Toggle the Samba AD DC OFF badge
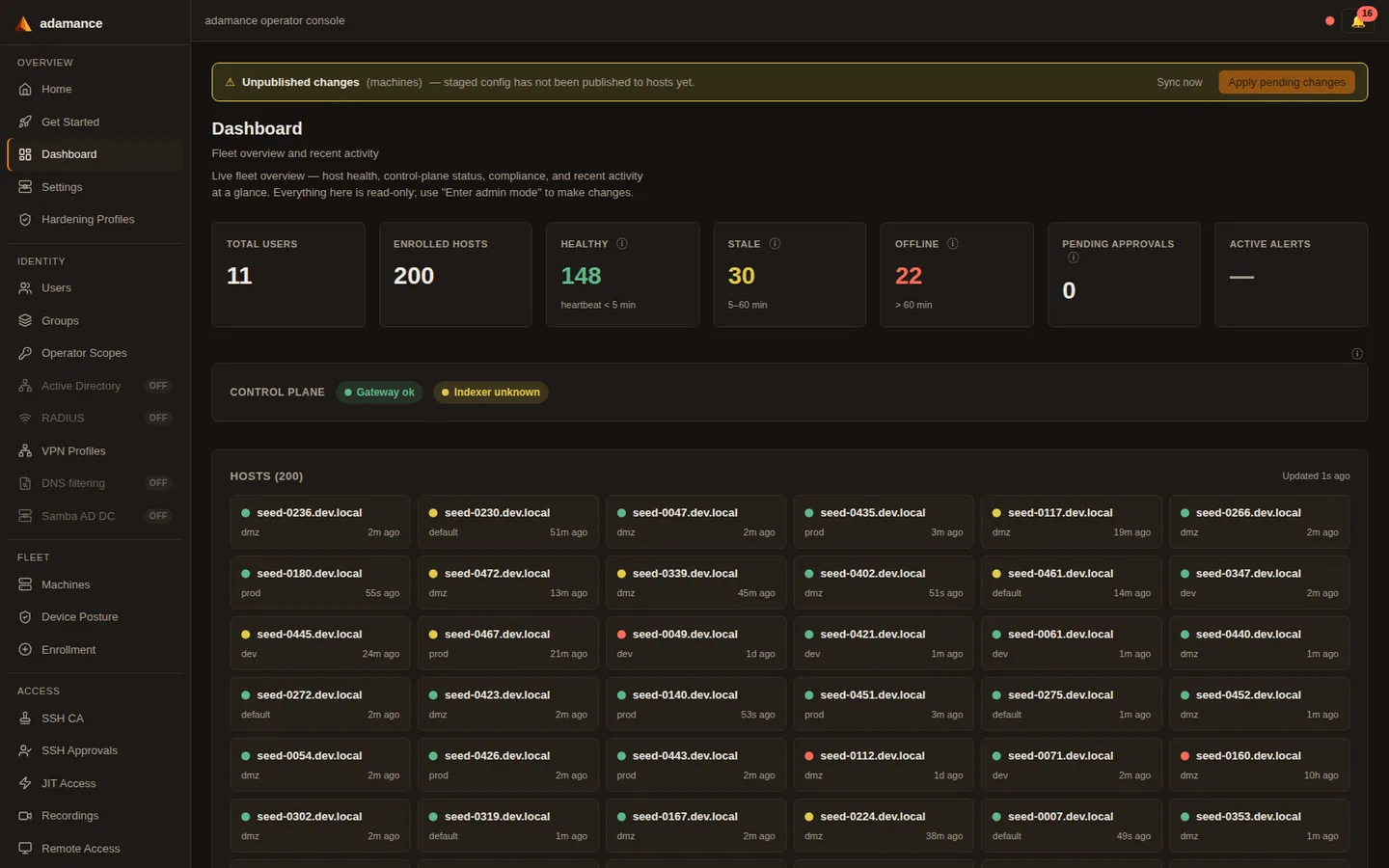The height and width of the screenshot is (868, 1389). (158, 516)
